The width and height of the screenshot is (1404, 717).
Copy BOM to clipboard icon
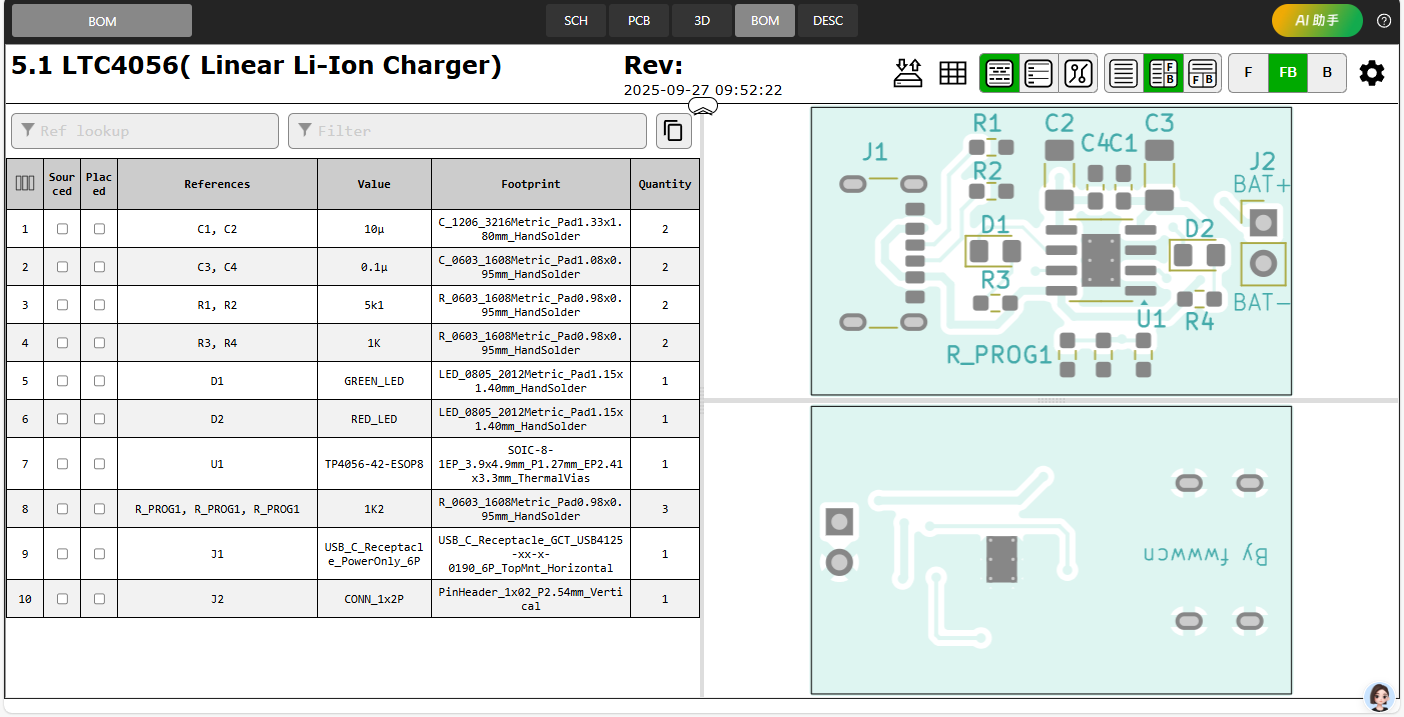[674, 131]
